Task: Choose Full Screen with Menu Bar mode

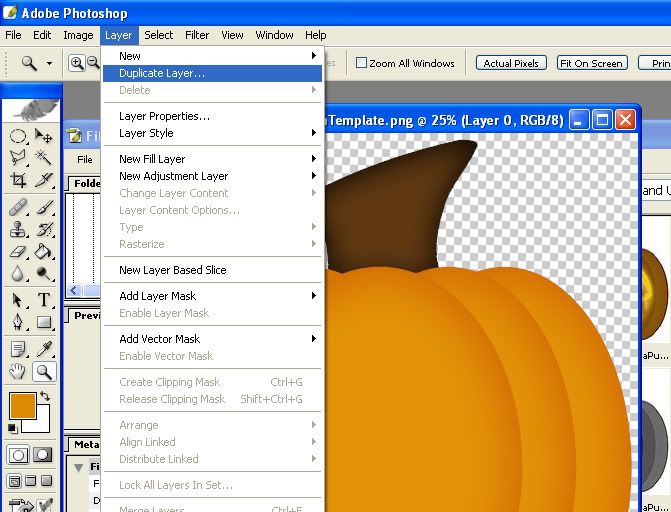Action: click(x=30, y=481)
